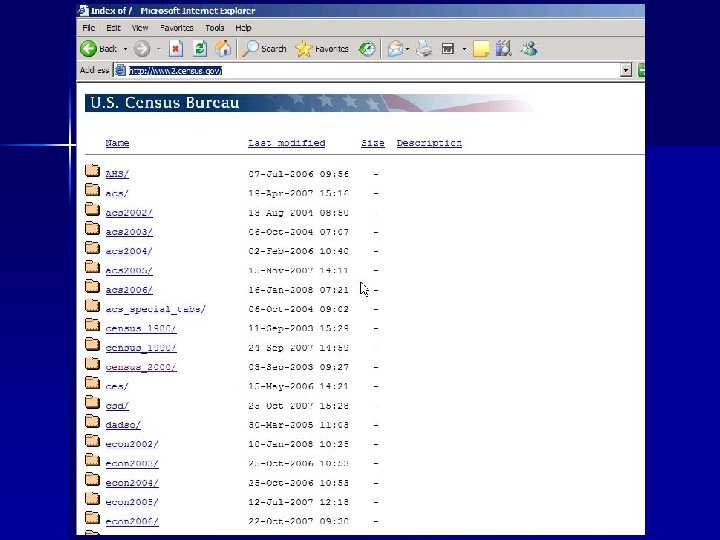The width and height of the screenshot is (720, 540).
Task: Open the census_1980/ directory link
Action: 141,328
